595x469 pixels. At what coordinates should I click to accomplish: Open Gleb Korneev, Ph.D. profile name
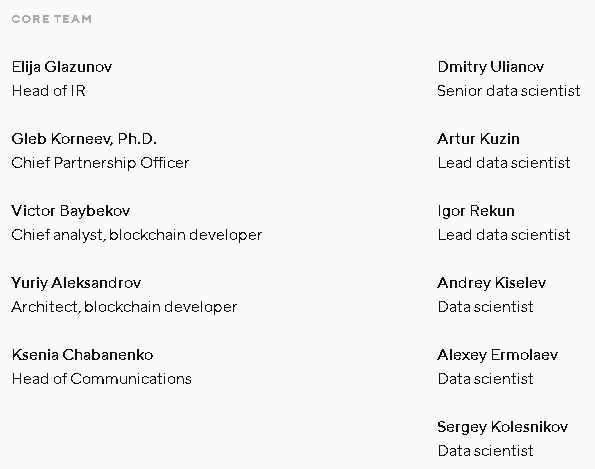click(x=84, y=139)
